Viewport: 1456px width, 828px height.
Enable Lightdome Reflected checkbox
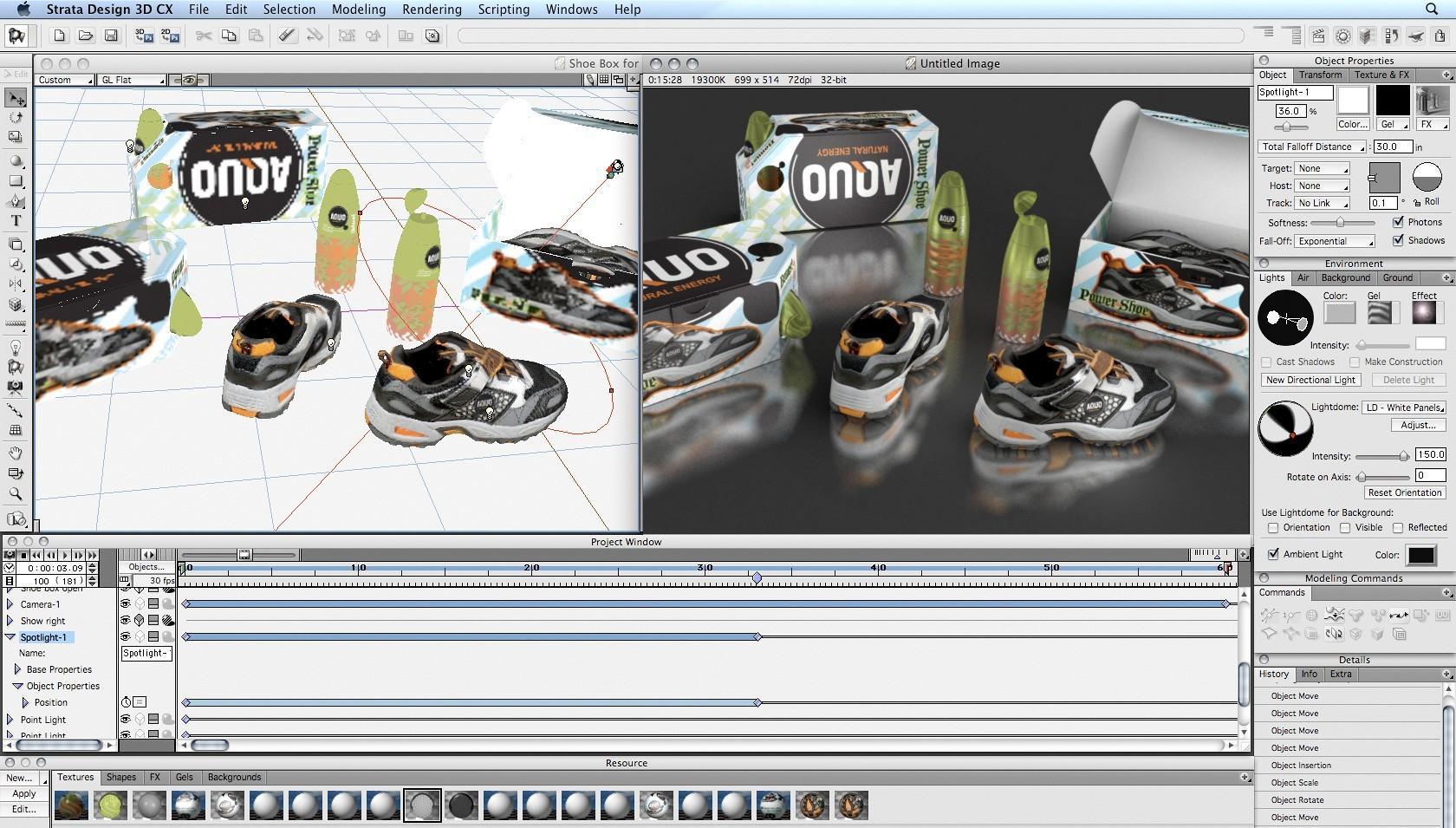1398,528
